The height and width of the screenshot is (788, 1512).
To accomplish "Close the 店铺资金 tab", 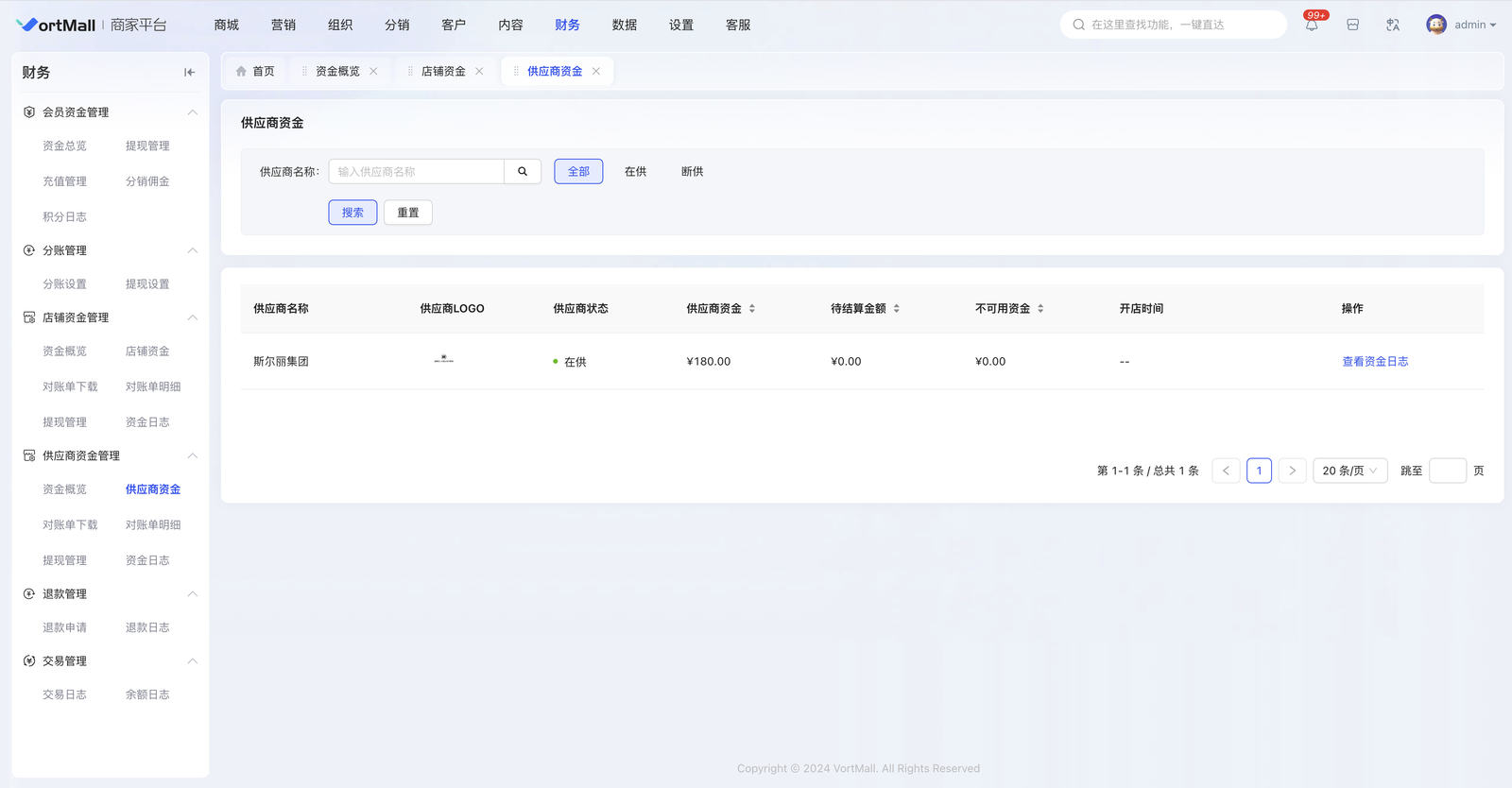I will (480, 72).
